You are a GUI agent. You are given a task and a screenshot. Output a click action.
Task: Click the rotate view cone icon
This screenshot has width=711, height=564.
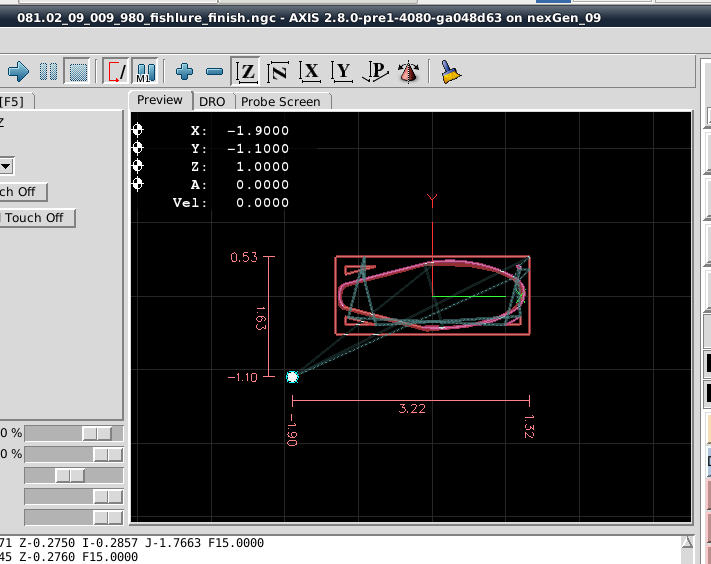pyautogui.click(x=408, y=71)
